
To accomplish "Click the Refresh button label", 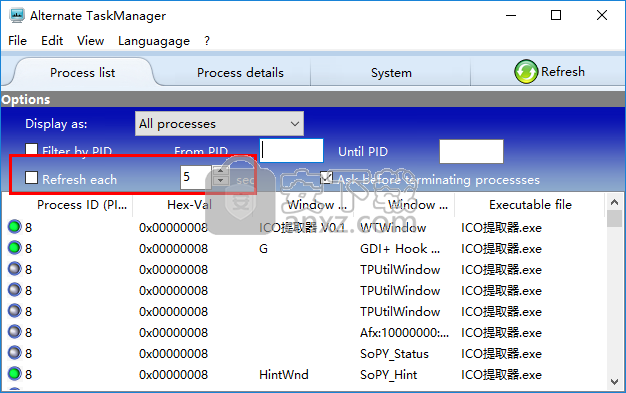I will 563,72.
